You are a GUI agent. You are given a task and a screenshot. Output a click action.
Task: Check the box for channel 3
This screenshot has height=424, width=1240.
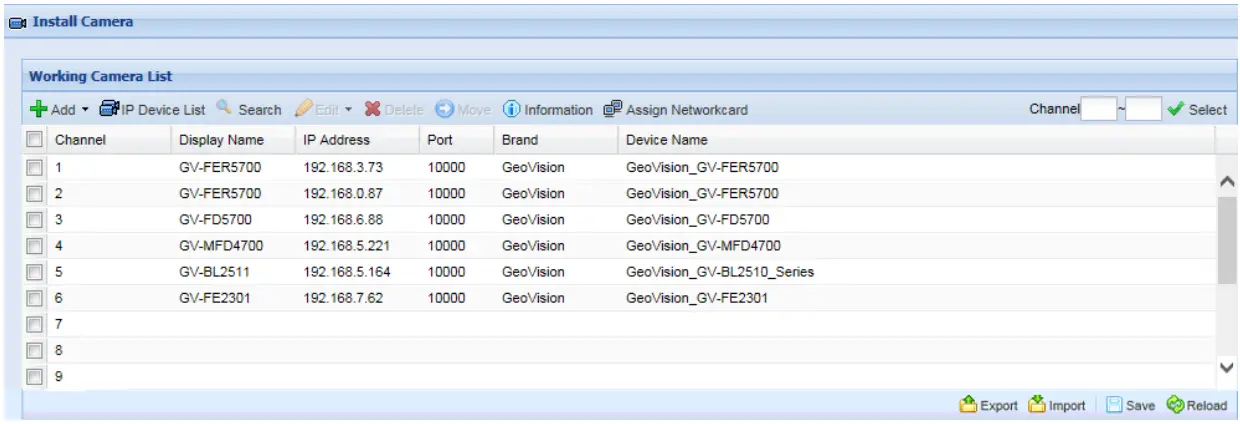(34, 219)
